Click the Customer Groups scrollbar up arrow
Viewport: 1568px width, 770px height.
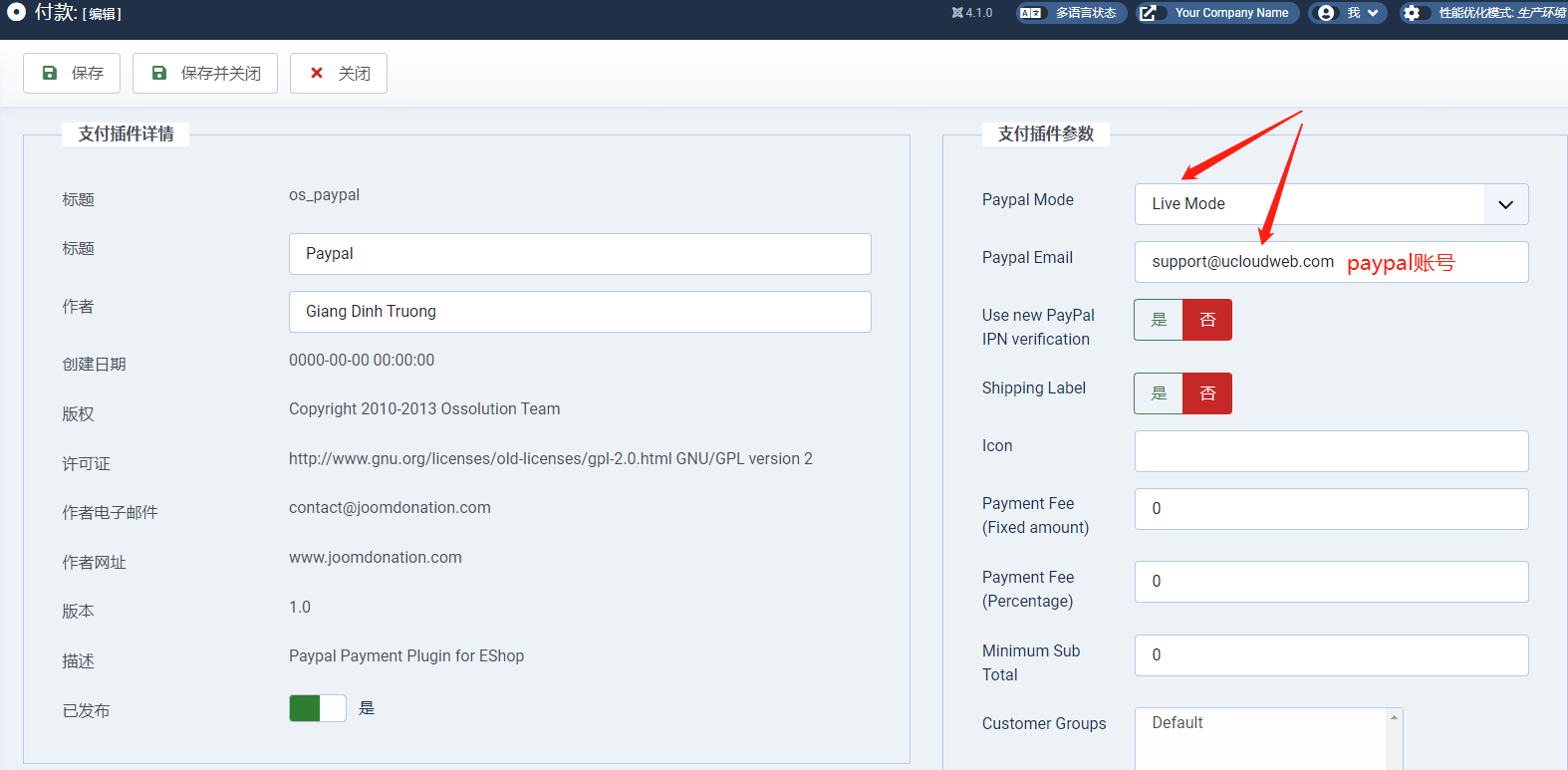[1394, 717]
